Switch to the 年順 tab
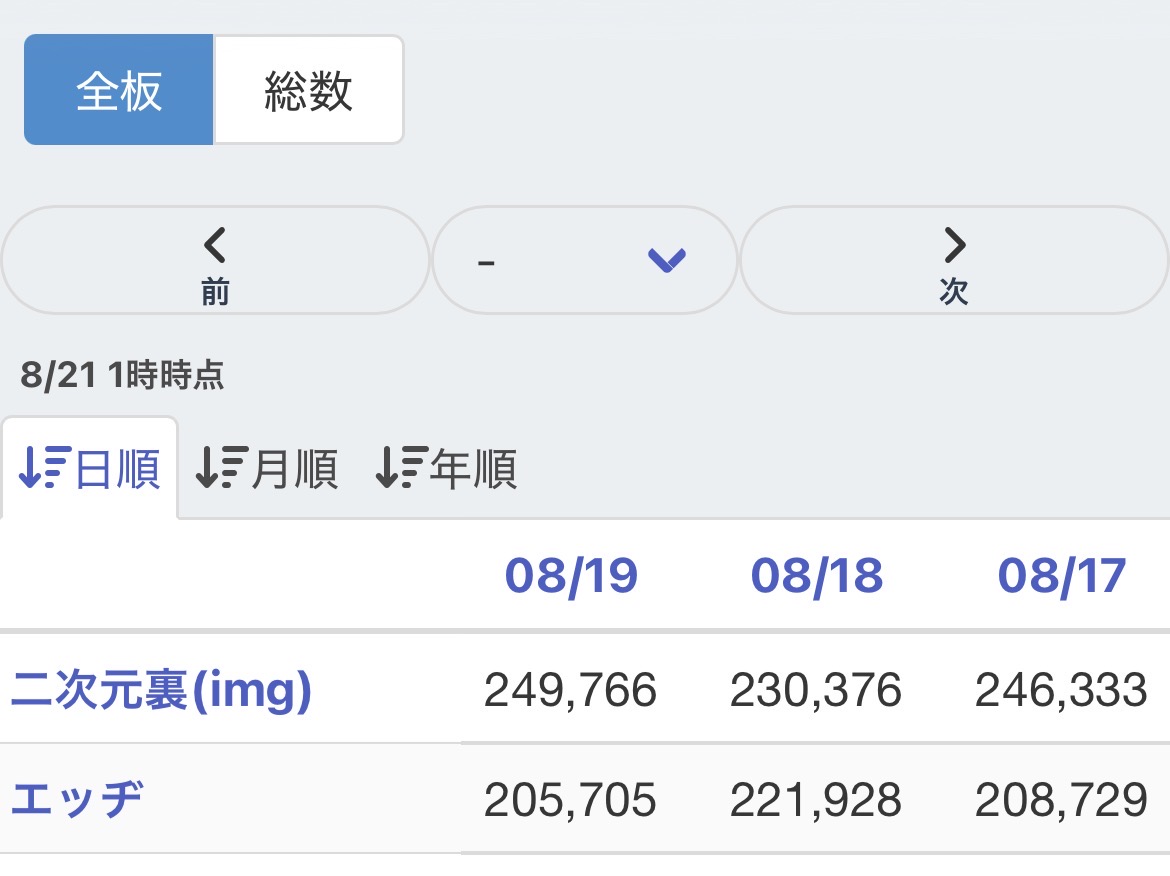The height and width of the screenshot is (876, 1170). 446,469
